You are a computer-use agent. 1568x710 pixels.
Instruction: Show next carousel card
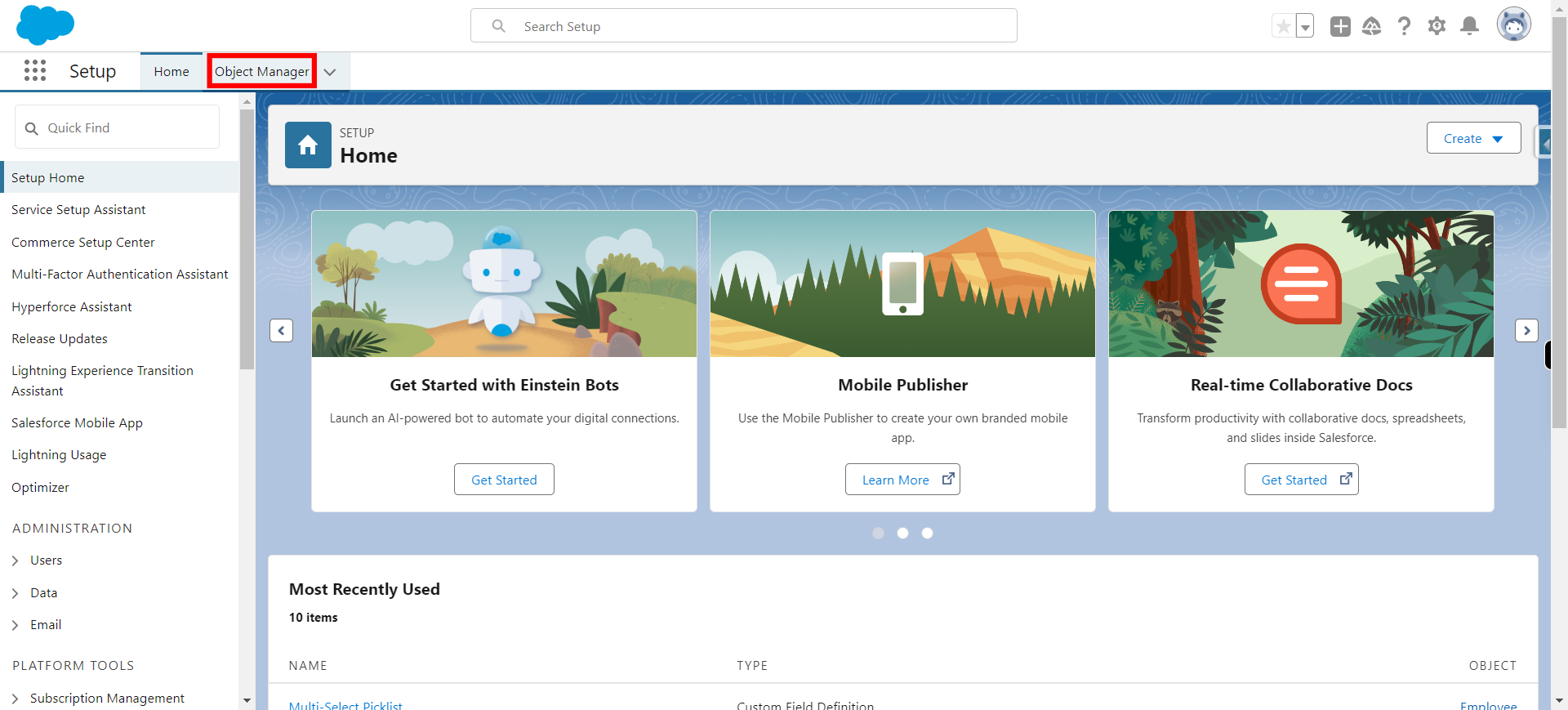[1526, 330]
